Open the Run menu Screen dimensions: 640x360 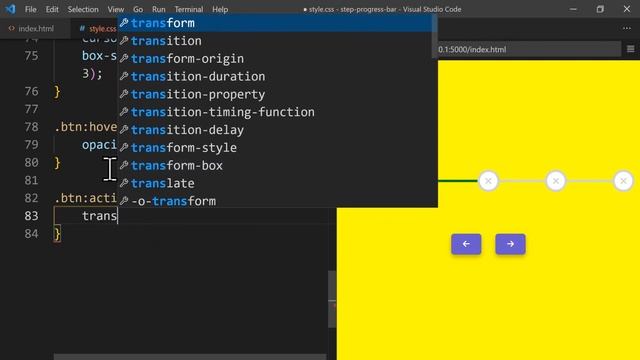click(159, 9)
